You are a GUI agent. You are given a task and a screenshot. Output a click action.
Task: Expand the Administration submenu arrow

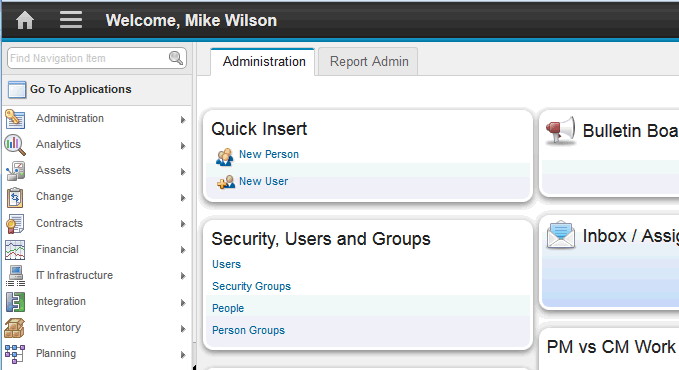point(183,120)
